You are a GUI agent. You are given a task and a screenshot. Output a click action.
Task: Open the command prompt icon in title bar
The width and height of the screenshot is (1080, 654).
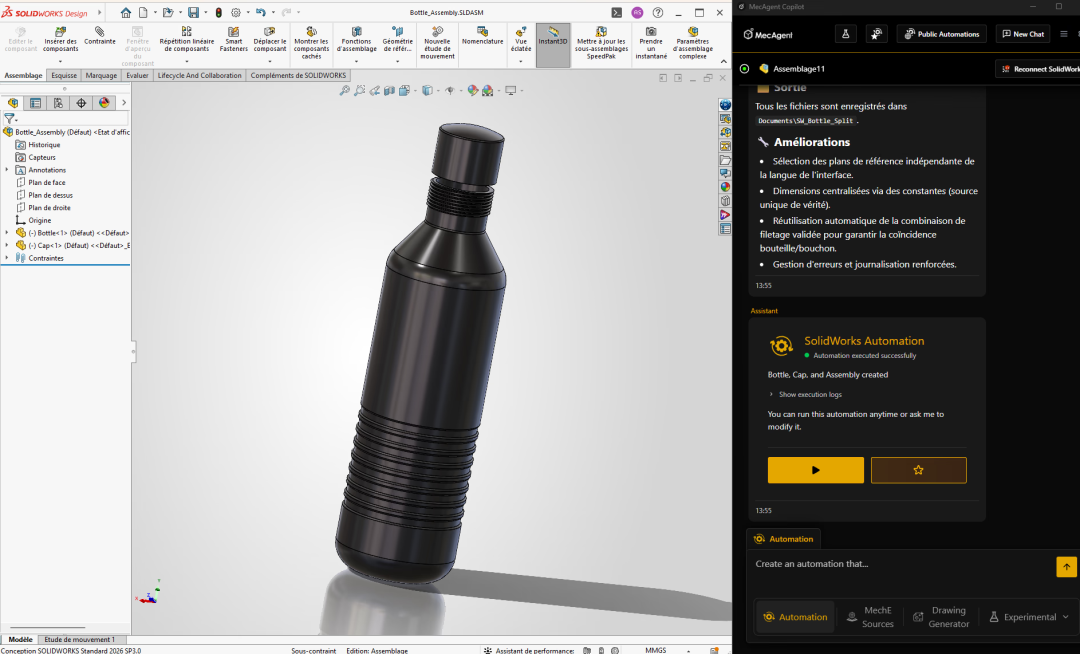616,12
